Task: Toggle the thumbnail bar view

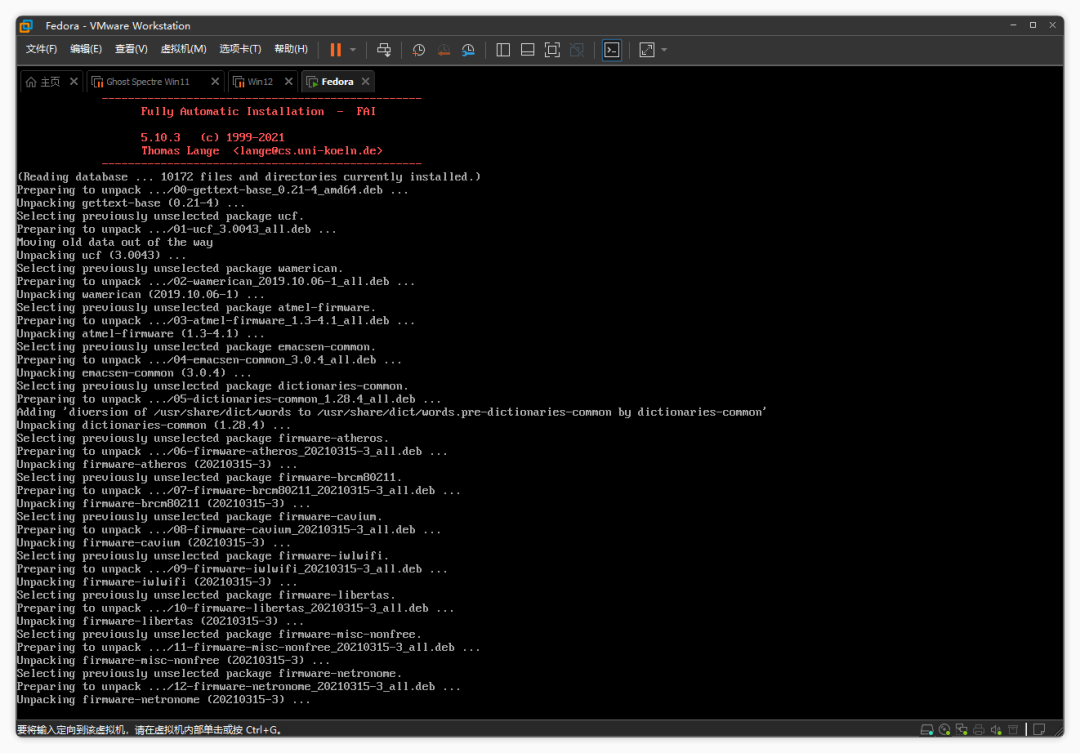Action: click(x=527, y=49)
